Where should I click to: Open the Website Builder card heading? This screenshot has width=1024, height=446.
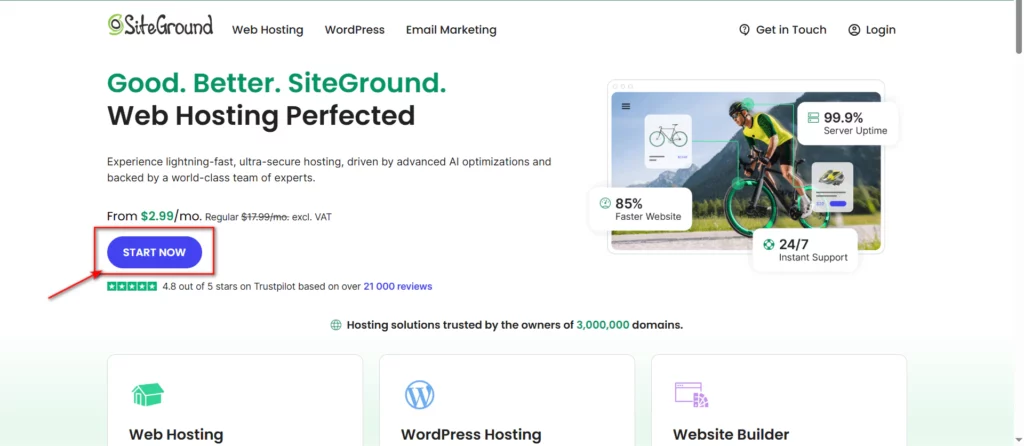(731, 434)
